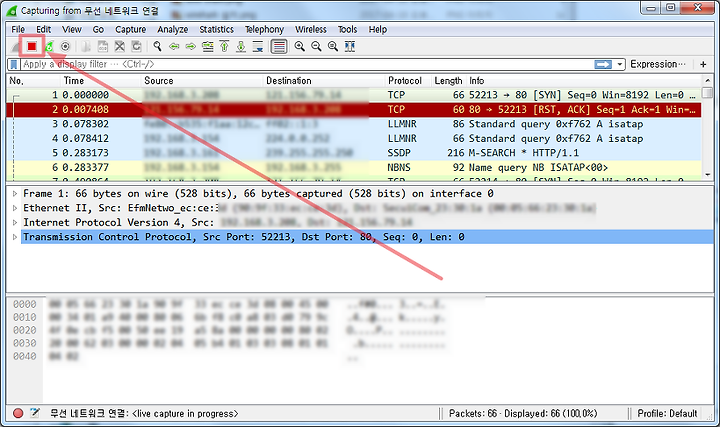Open Find a packet magnifier
Viewport: 720px width, 427px height.
tap(158, 46)
